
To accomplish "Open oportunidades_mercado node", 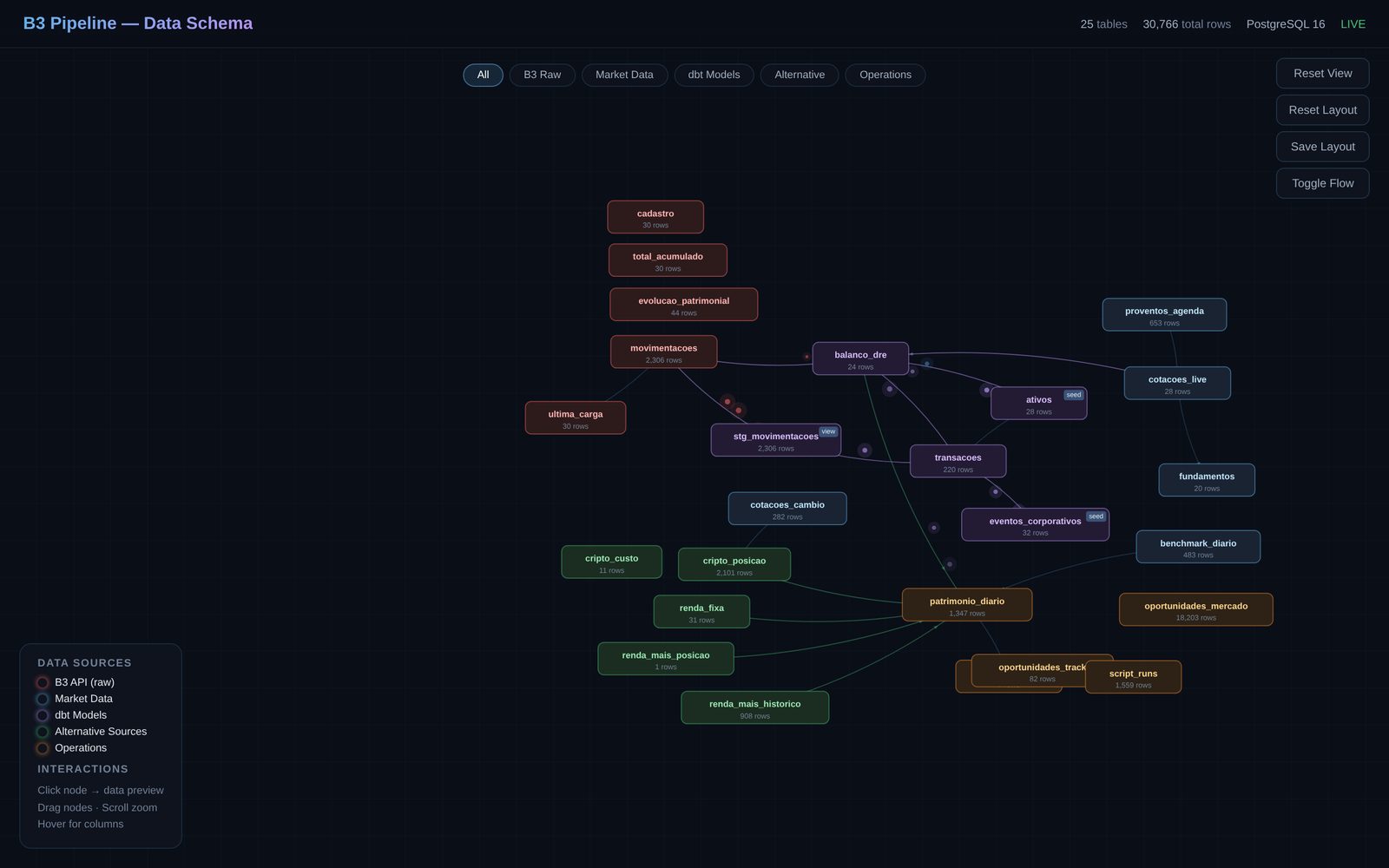I will 1195,609.
